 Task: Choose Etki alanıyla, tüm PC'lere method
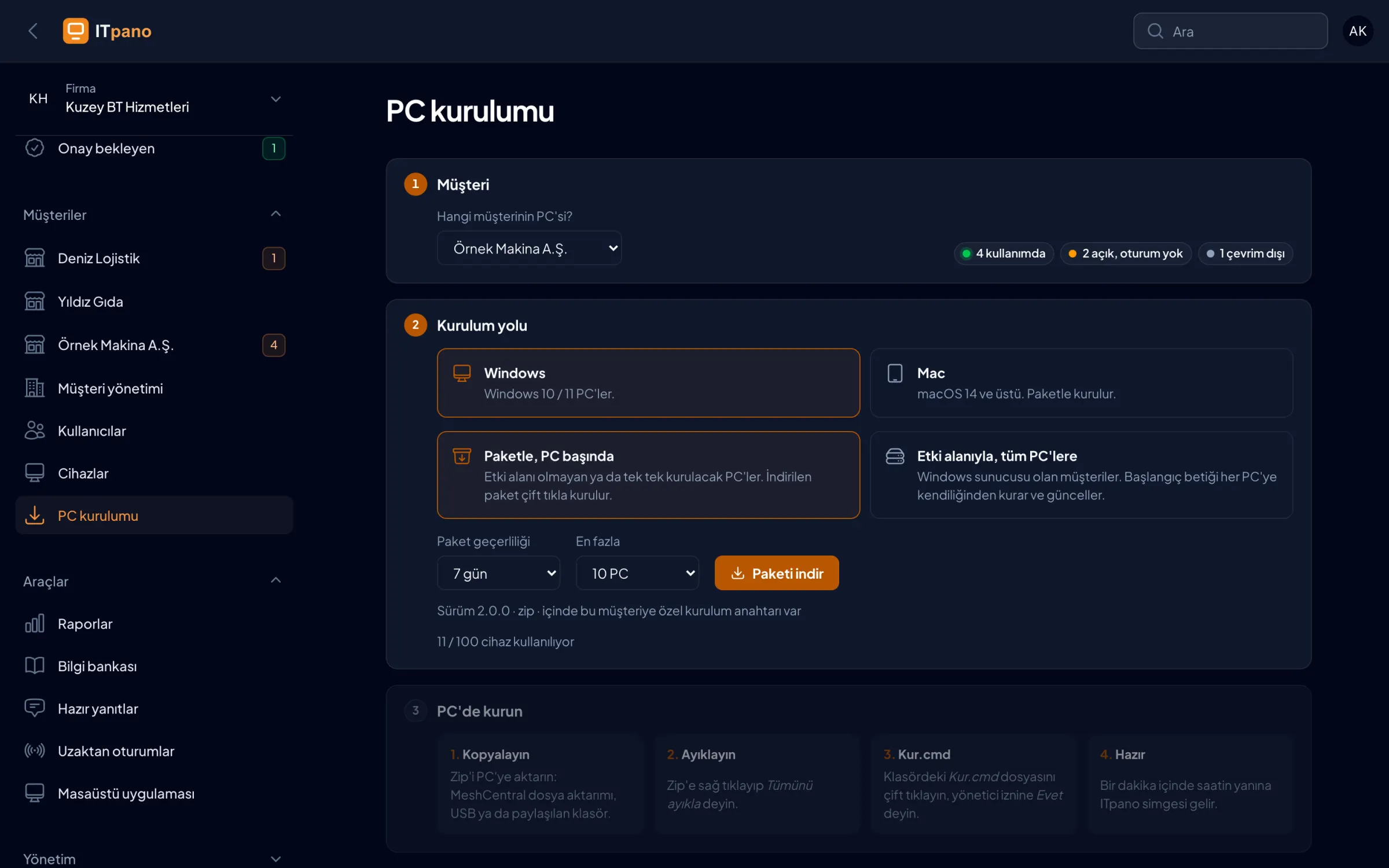(1081, 475)
